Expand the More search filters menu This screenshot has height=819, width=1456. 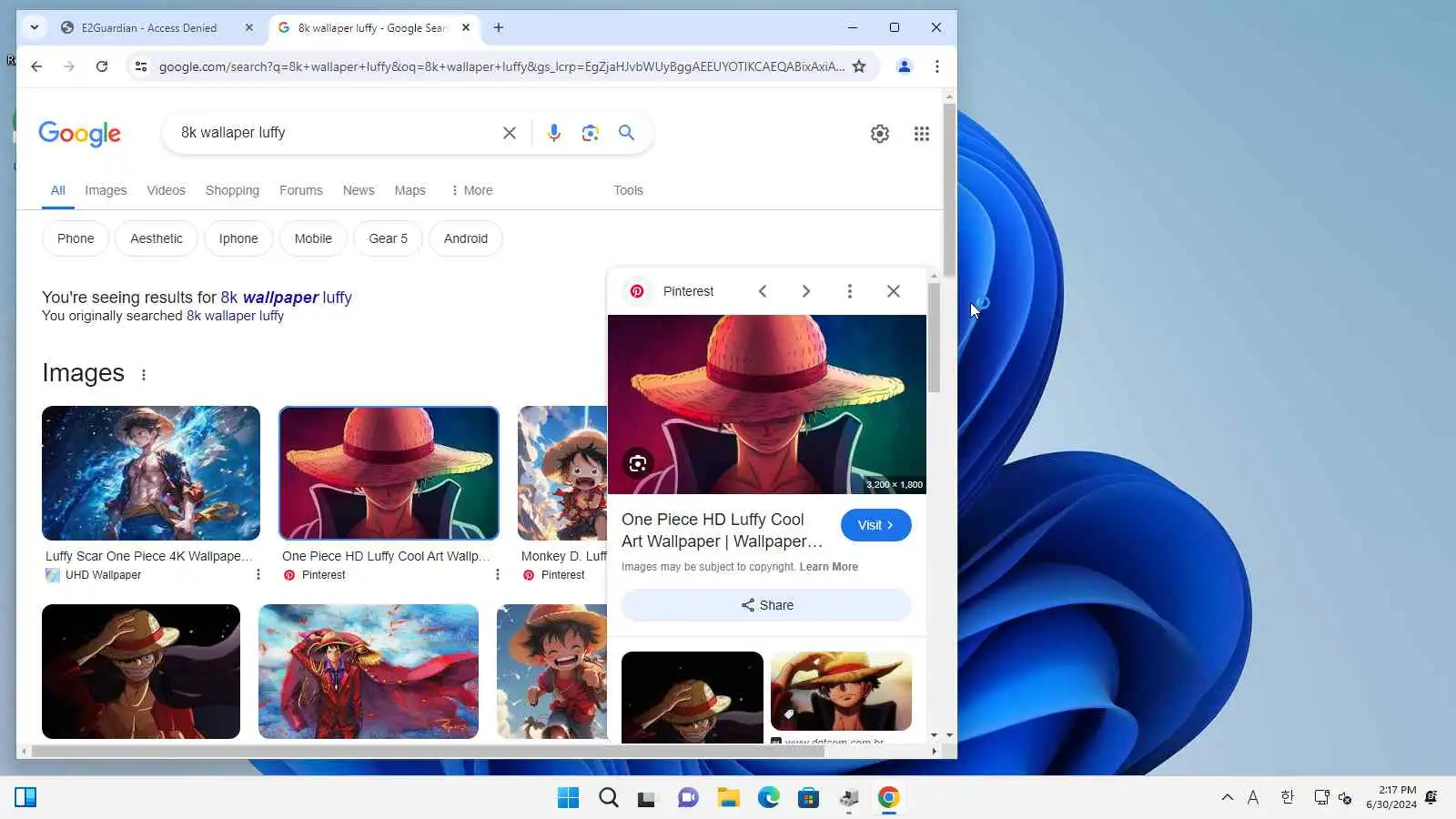[x=471, y=190]
